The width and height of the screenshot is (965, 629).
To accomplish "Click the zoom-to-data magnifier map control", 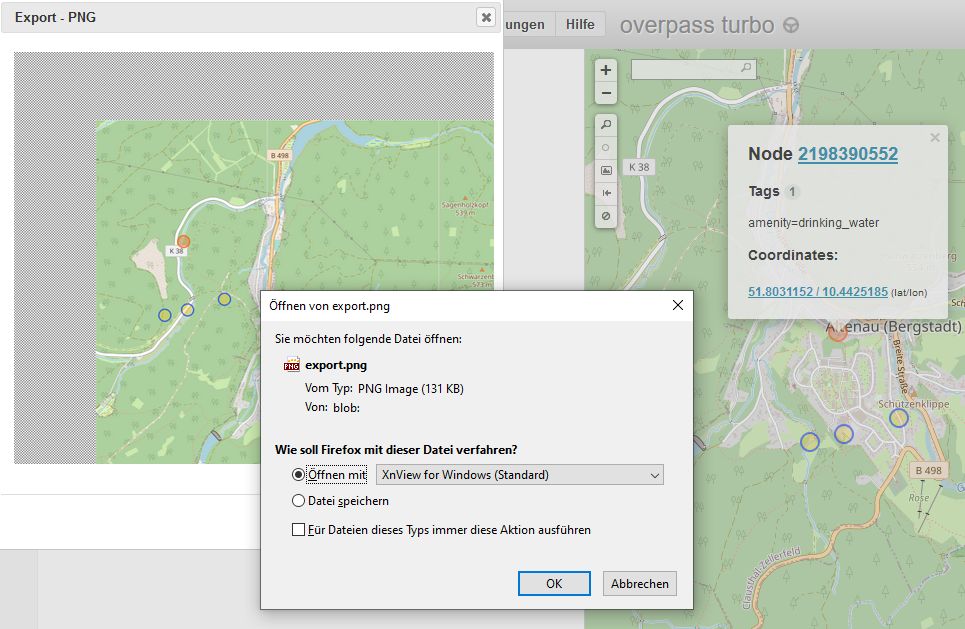I will point(606,124).
